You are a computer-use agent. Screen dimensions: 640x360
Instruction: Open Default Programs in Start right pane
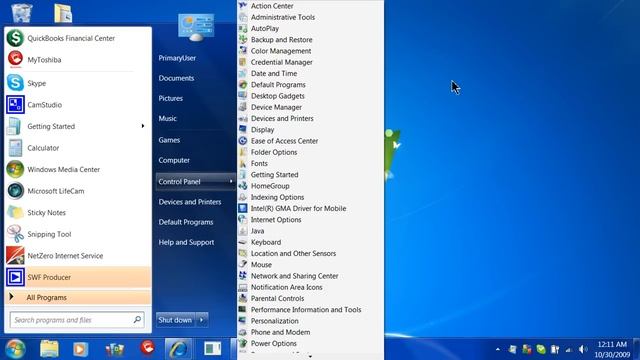[186, 222]
